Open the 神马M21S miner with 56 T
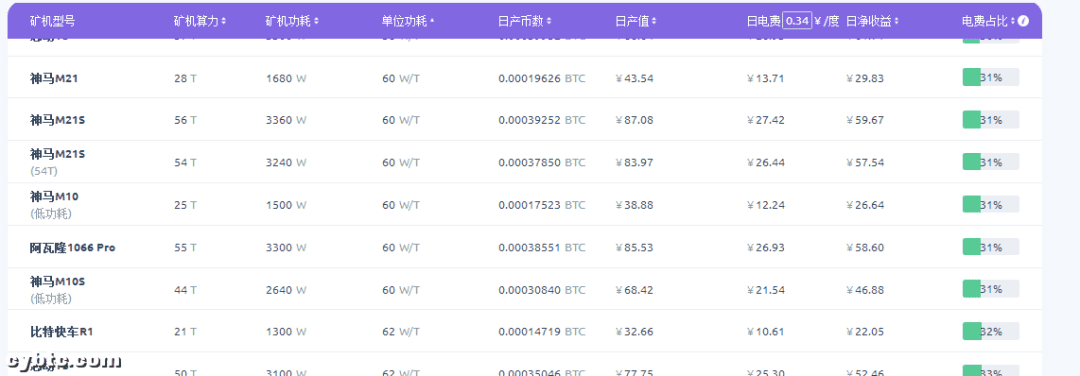This screenshot has width=1080, height=376. tap(57, 120)
